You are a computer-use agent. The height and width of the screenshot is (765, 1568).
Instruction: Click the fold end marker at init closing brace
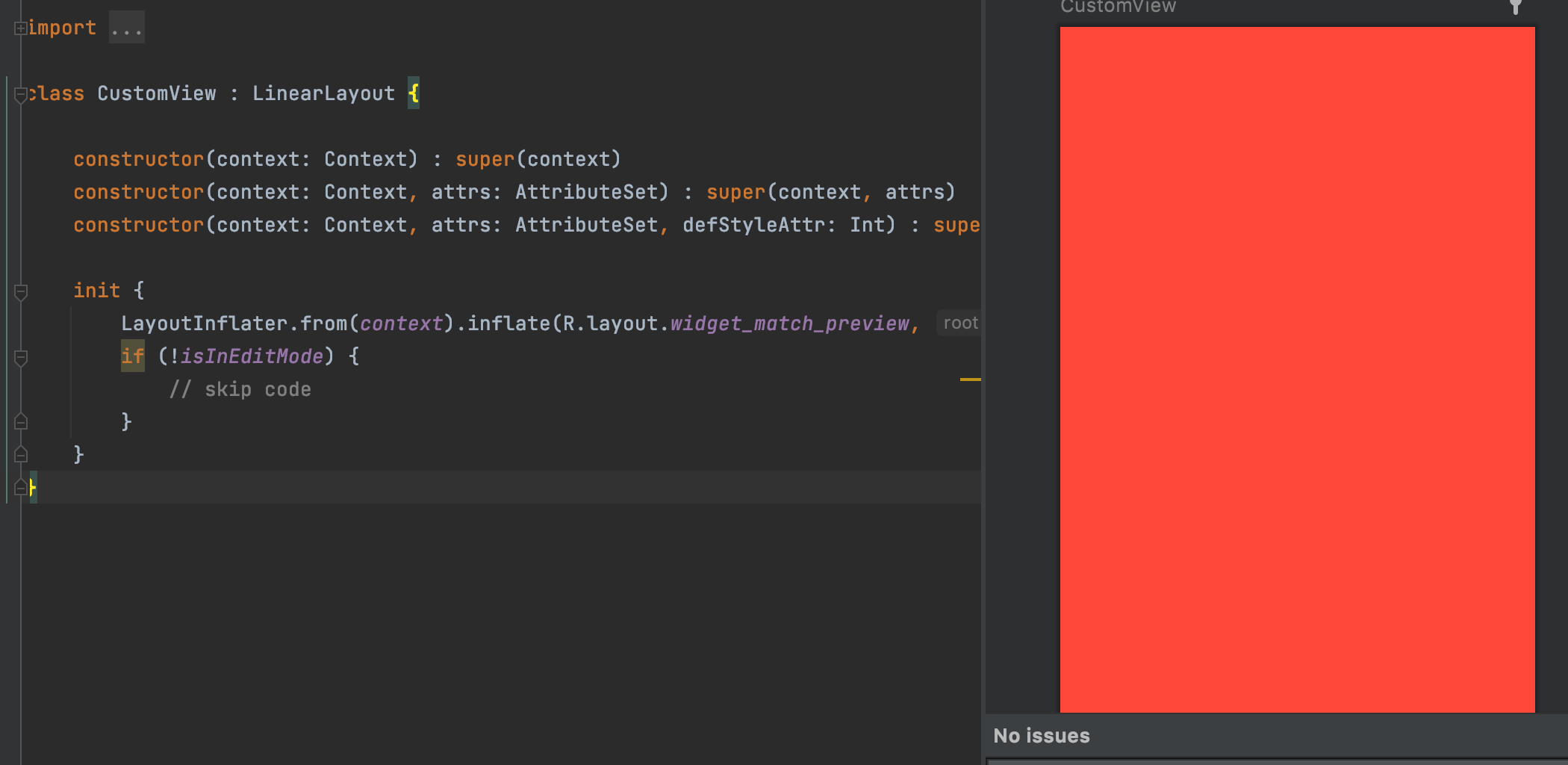pos(21,455)
